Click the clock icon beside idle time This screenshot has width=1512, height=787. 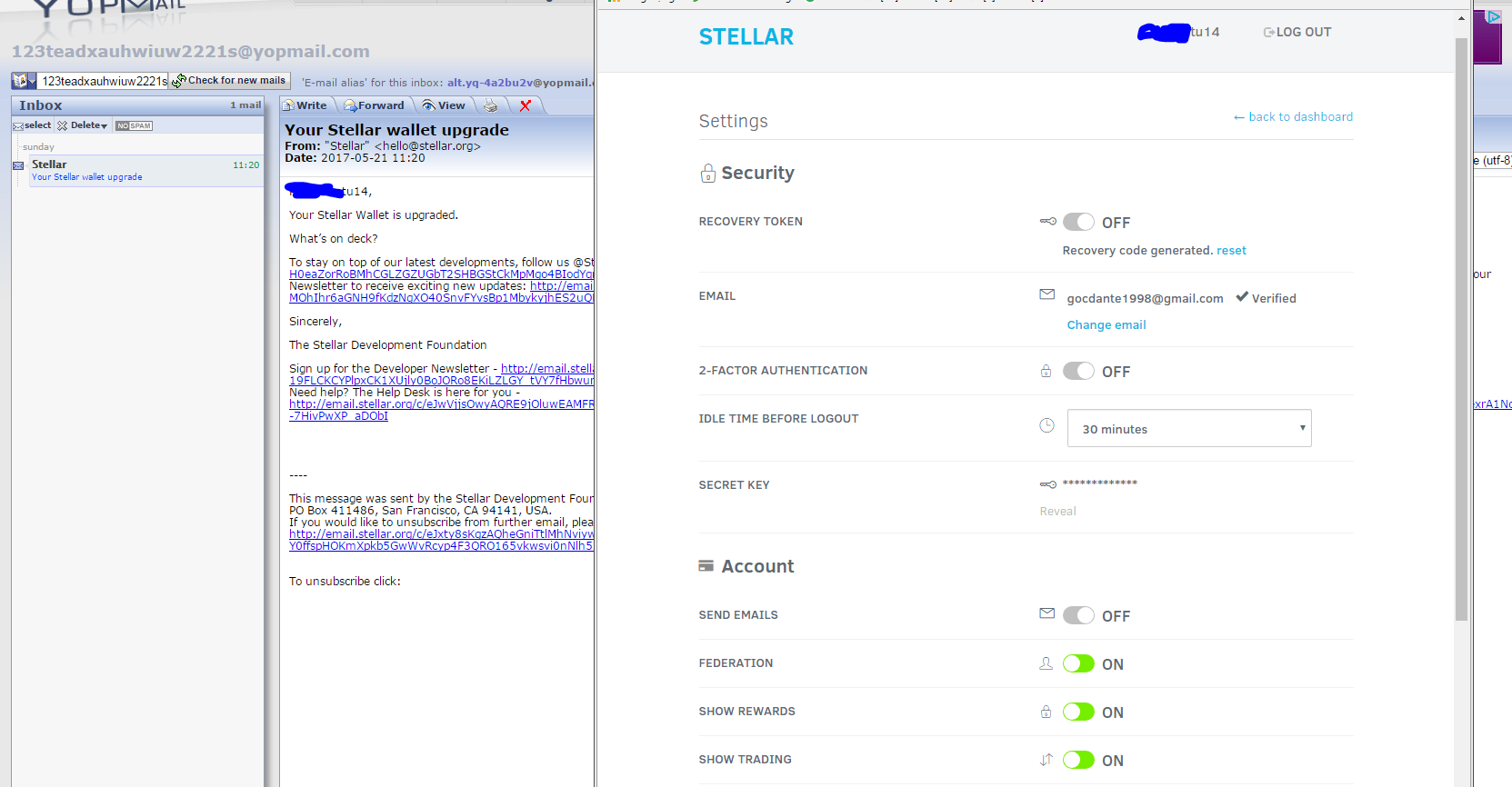coord(1046,425)
